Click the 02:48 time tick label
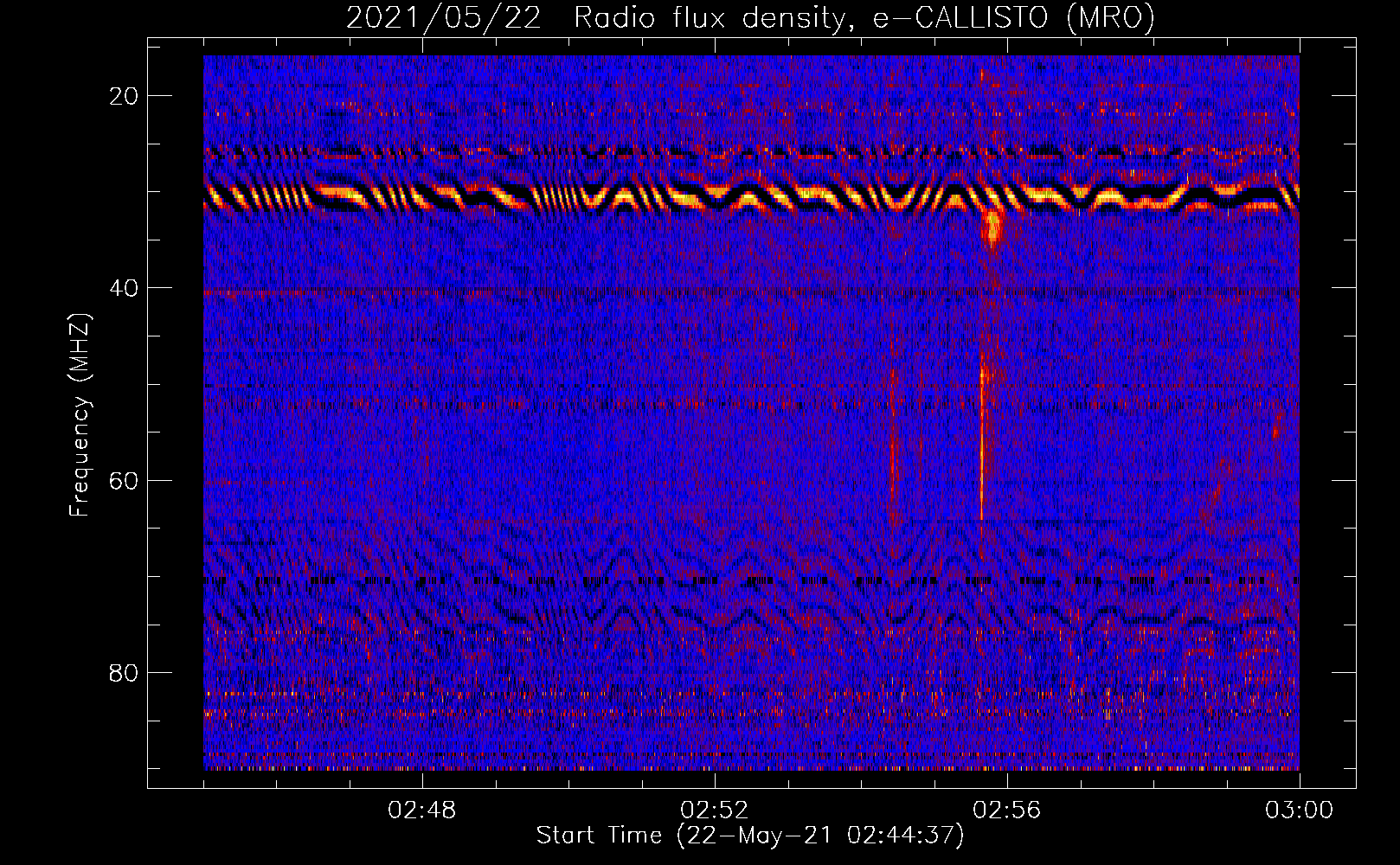1400x865 pixels. click(422, 811)
